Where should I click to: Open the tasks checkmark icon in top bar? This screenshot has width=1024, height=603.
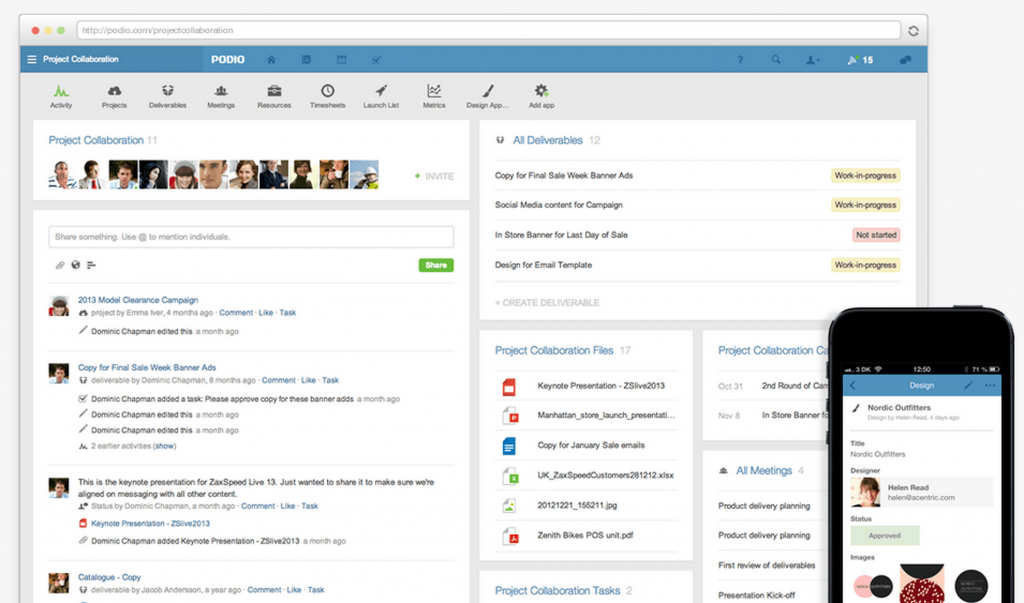pos(377,59)
